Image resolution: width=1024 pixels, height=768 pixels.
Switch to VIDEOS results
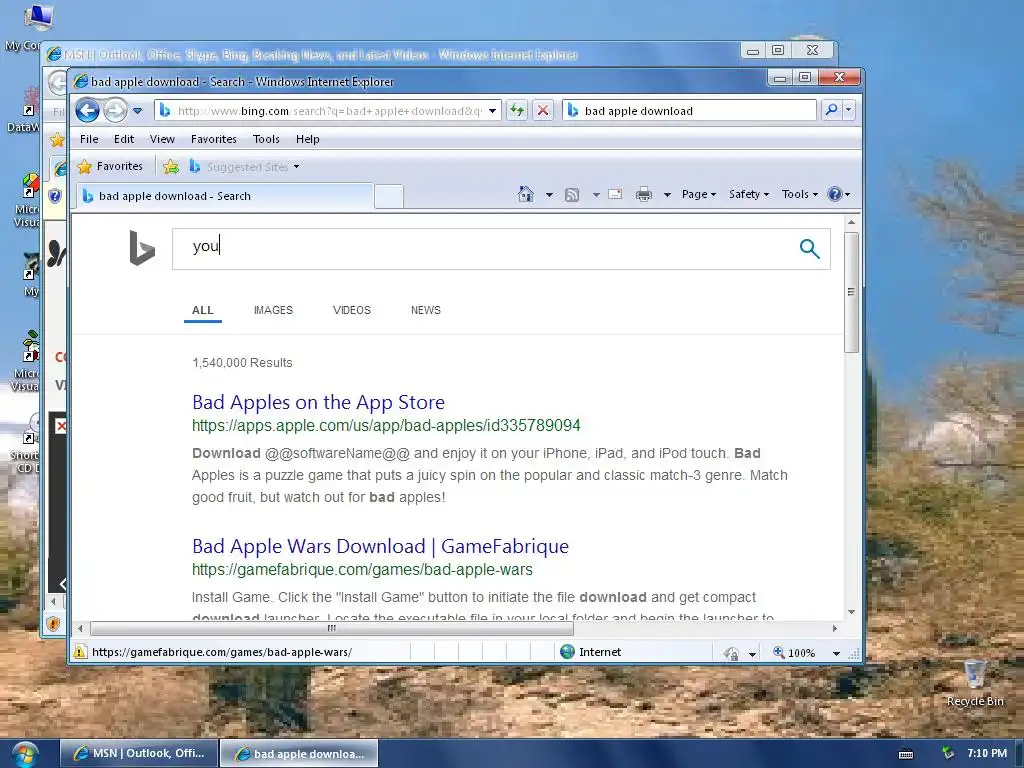(351, 310)
